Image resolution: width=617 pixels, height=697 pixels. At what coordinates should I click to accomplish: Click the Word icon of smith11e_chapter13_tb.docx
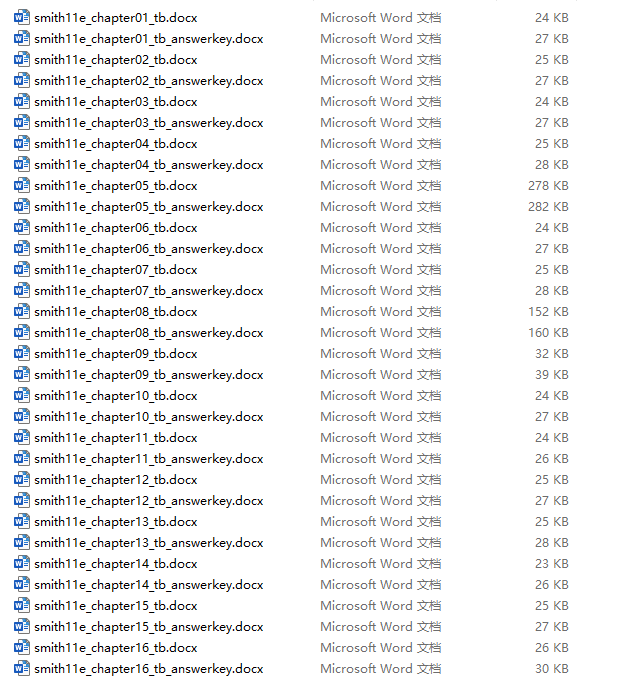[x=22, y=521]
